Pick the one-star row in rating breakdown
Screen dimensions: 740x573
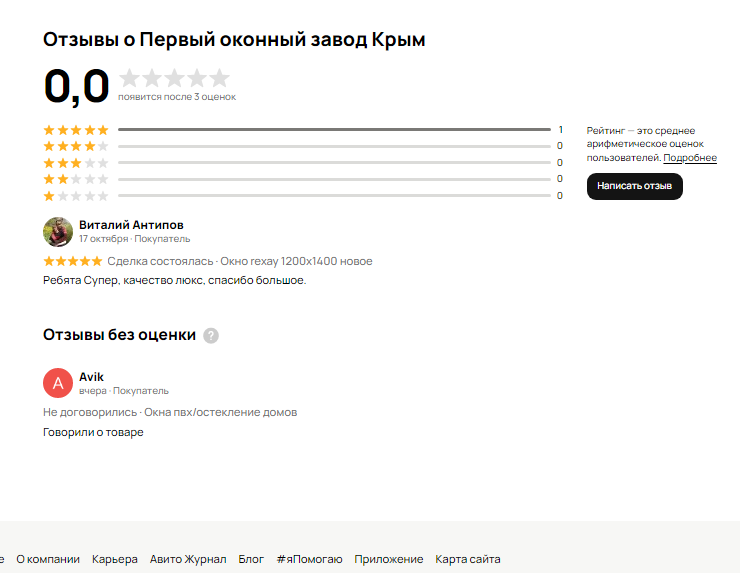click(76, 196)
